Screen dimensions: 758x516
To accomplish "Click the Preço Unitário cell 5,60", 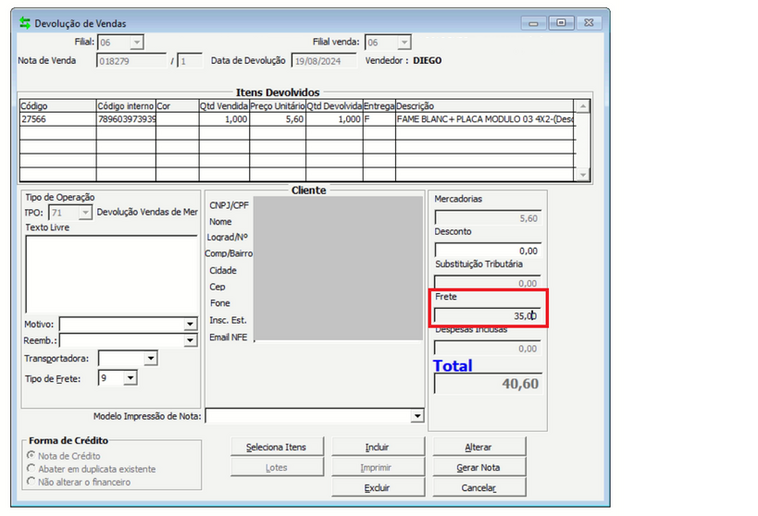I will [277, 119].
